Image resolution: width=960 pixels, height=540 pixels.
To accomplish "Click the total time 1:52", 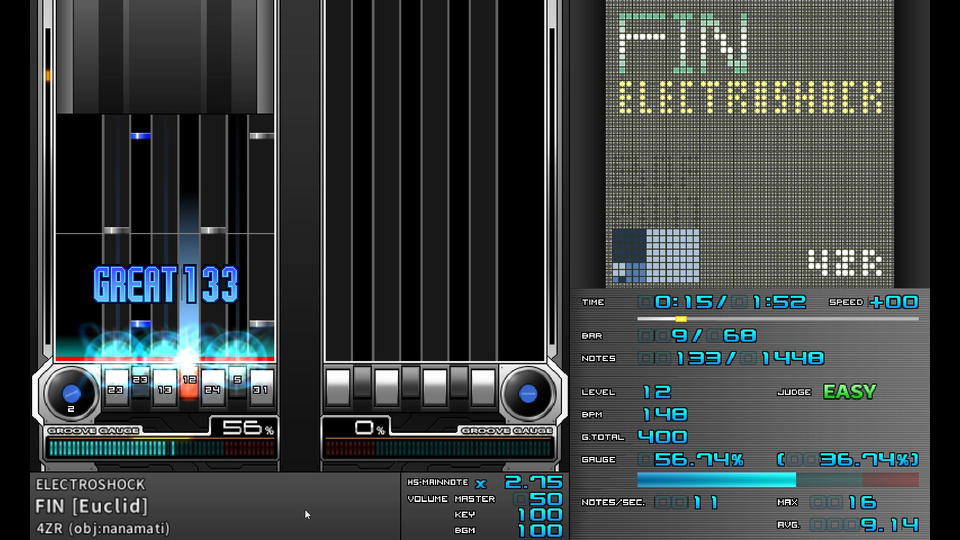I will (x=779, y=302).
